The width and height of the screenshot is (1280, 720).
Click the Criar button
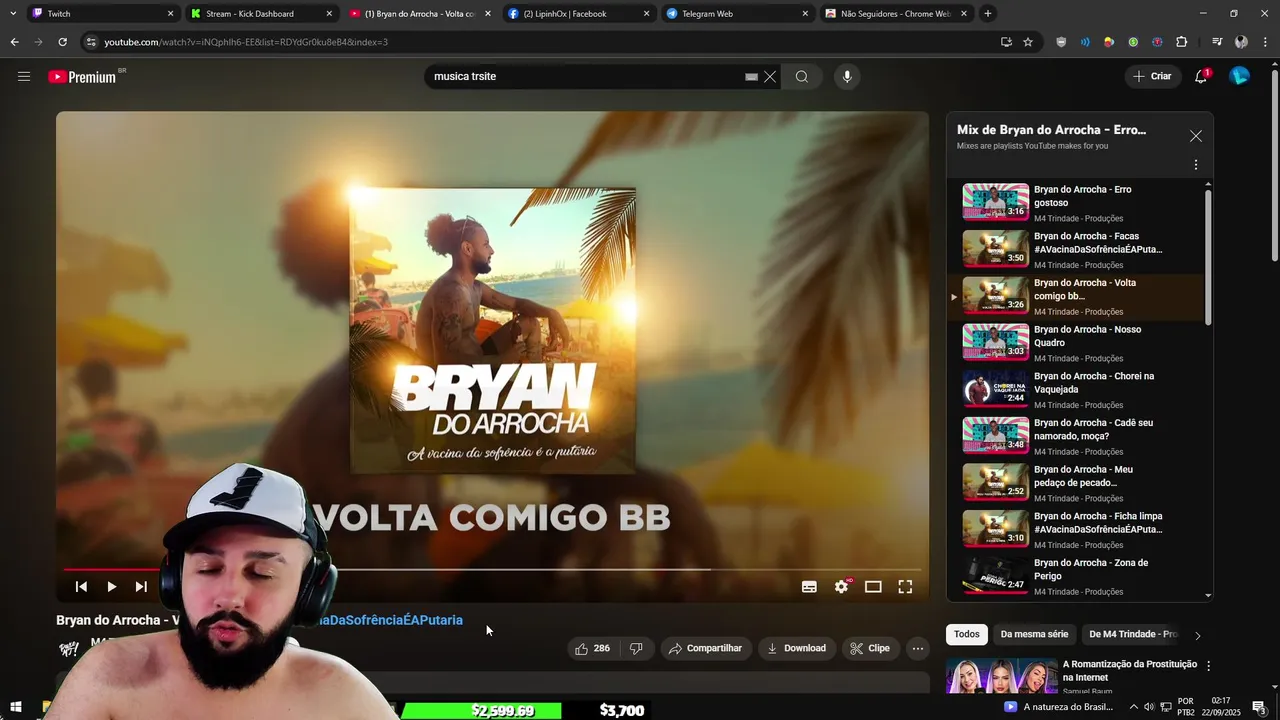1152,76
